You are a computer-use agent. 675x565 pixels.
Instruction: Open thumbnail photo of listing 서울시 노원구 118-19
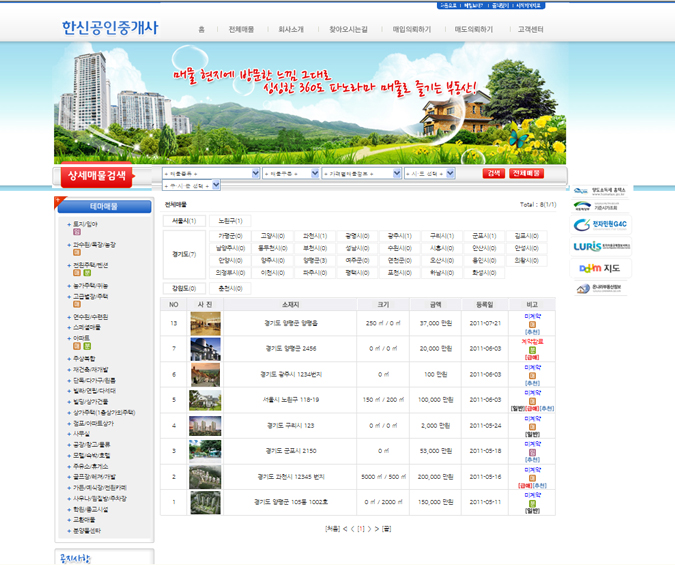coord(205,400)
